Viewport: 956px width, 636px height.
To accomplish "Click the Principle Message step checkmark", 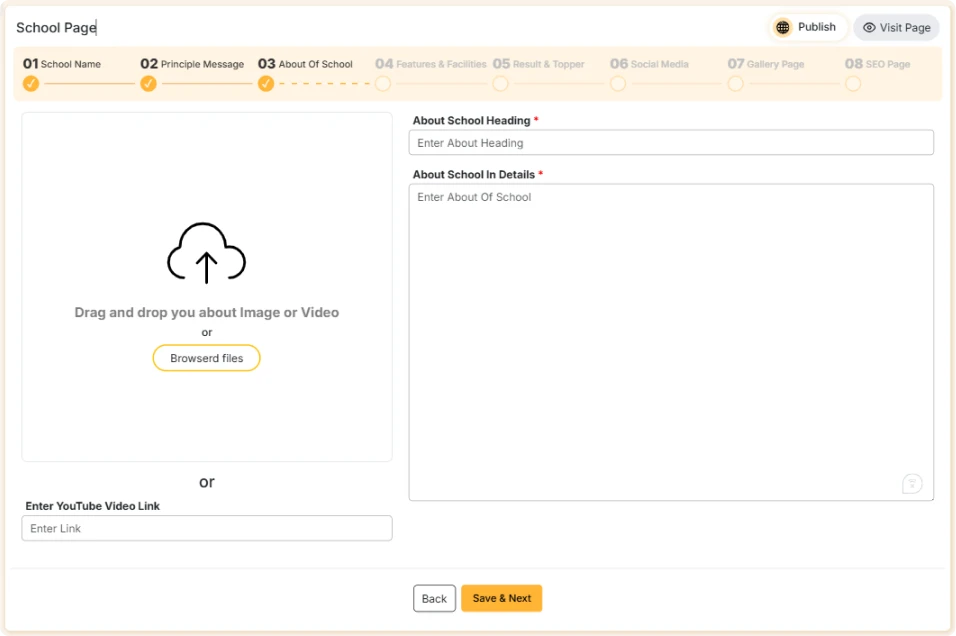I will point(148,84).
